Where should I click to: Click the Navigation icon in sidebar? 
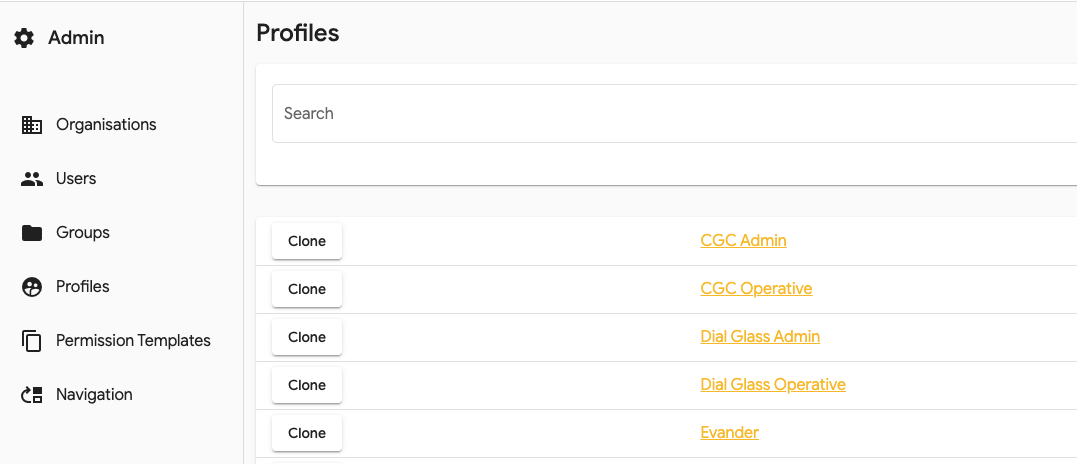[x=32, y=395]
